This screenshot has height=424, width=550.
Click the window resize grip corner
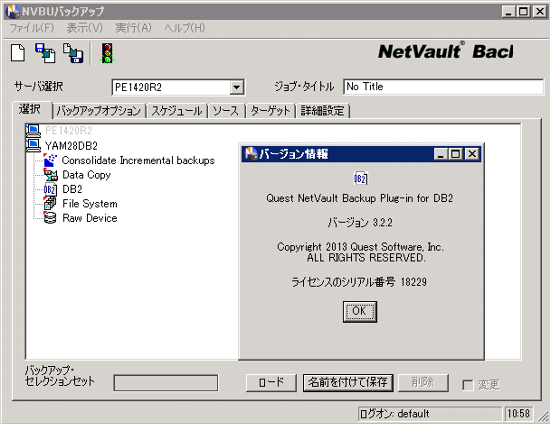tap(543, 416)
